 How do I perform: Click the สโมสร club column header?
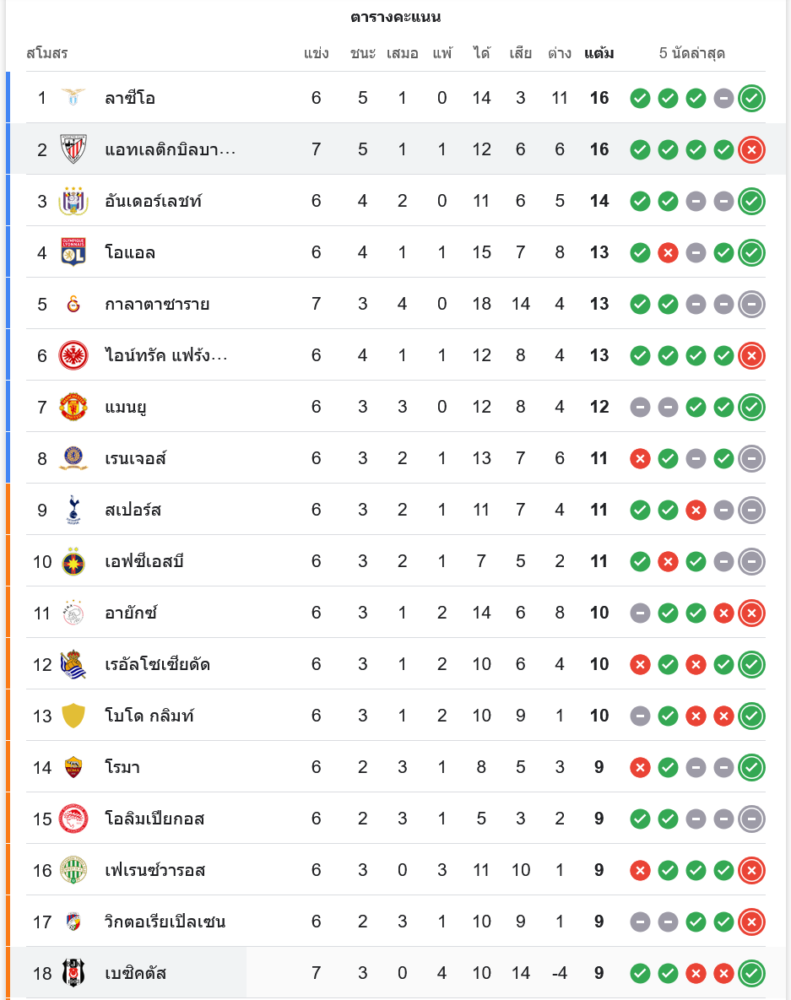(47, 53)
